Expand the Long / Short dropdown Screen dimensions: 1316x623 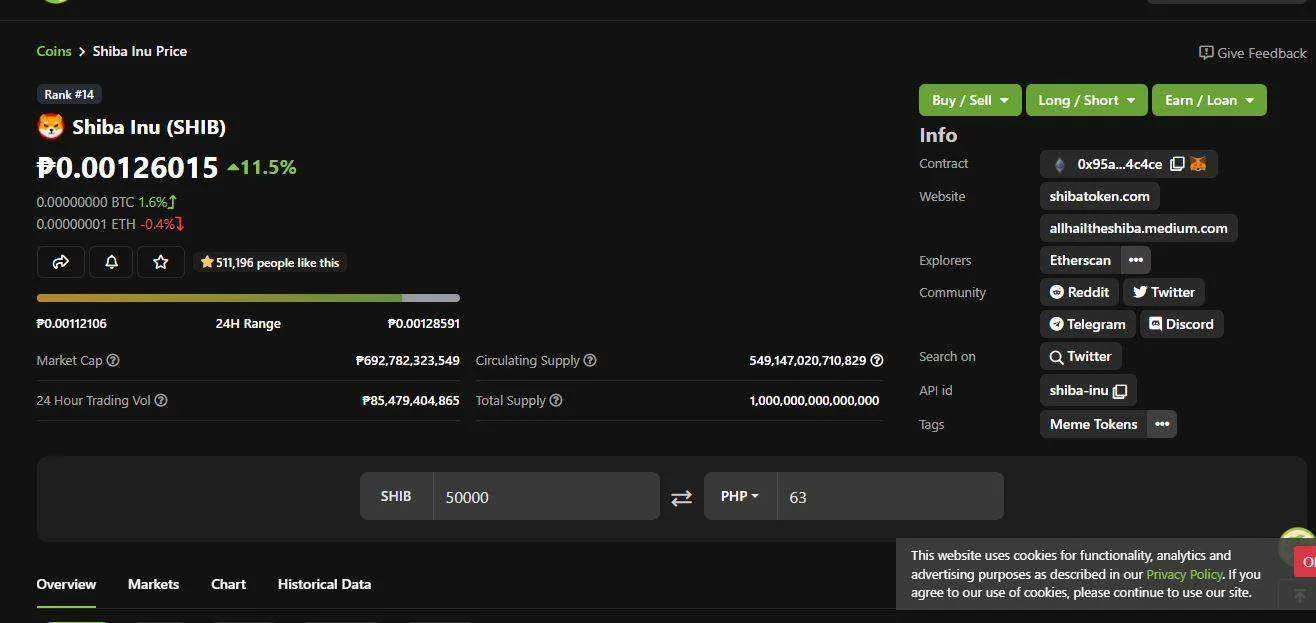click(x=1086, y=100)
